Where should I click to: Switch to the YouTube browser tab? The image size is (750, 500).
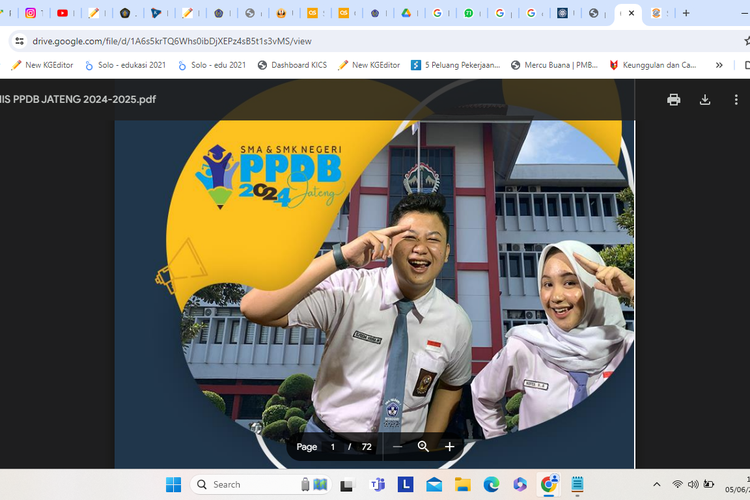tap(63, 13)
